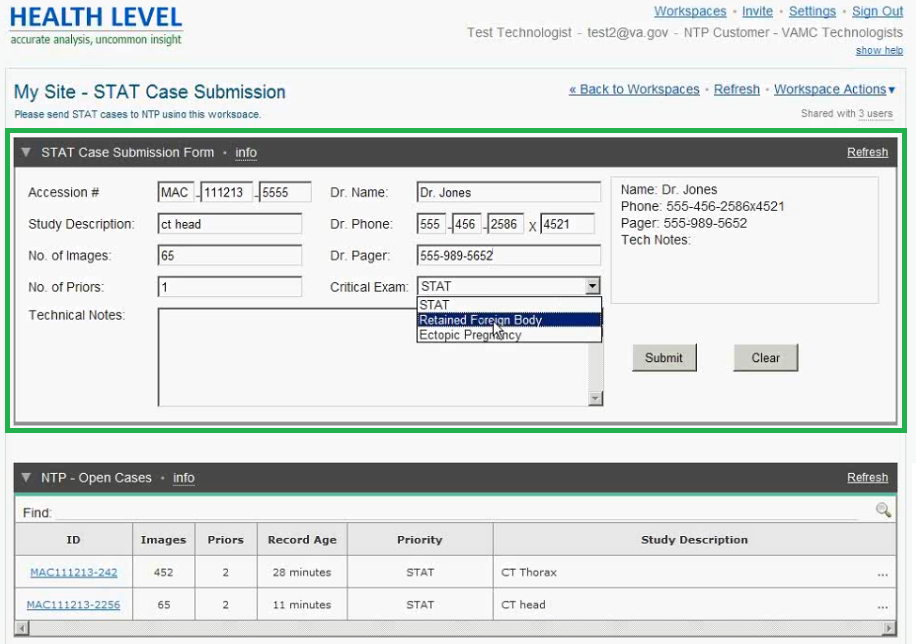The image size is (916, 644).
Task: Open case MAC111213-242 link
Action: [73, 573]
